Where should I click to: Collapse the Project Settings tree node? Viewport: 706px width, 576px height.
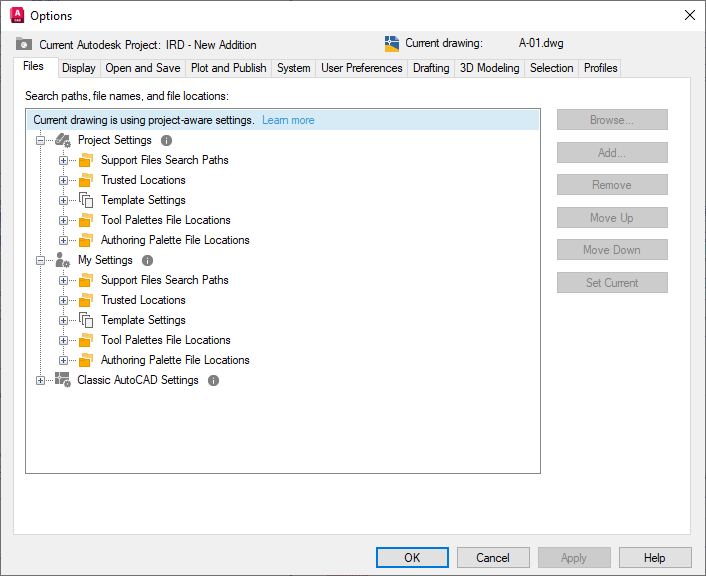(x=41, y=141)
